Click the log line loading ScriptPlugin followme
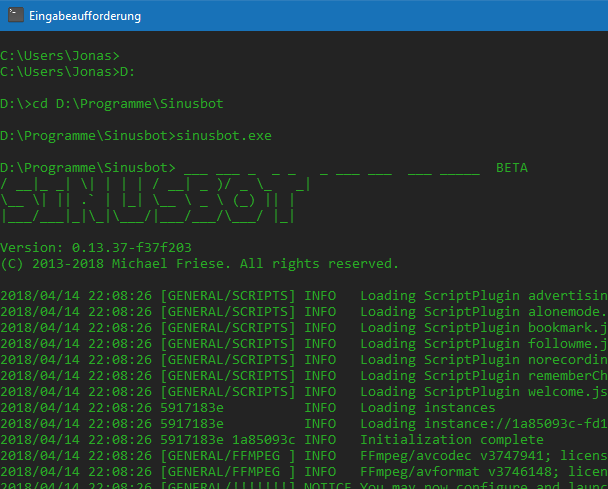Viewport: 608px width, 489px height. tap(304, 344)
